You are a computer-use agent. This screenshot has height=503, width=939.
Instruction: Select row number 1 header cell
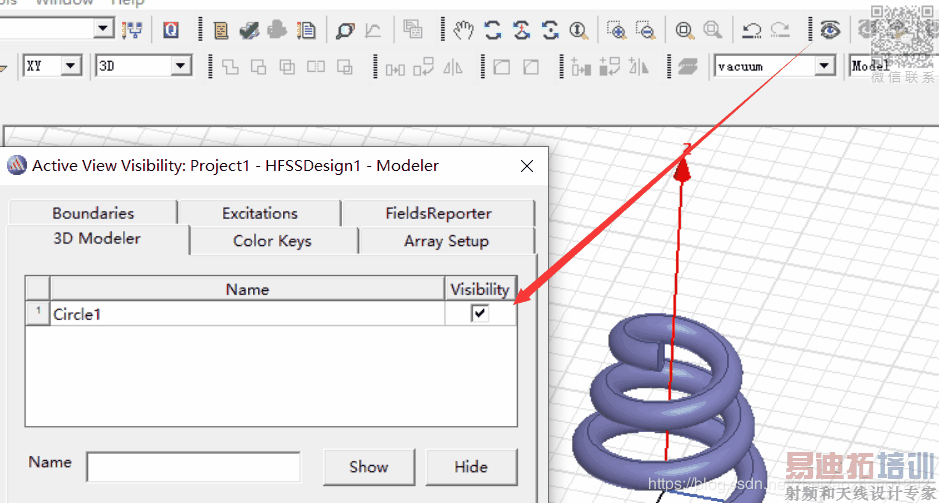[x=38, y=313]
